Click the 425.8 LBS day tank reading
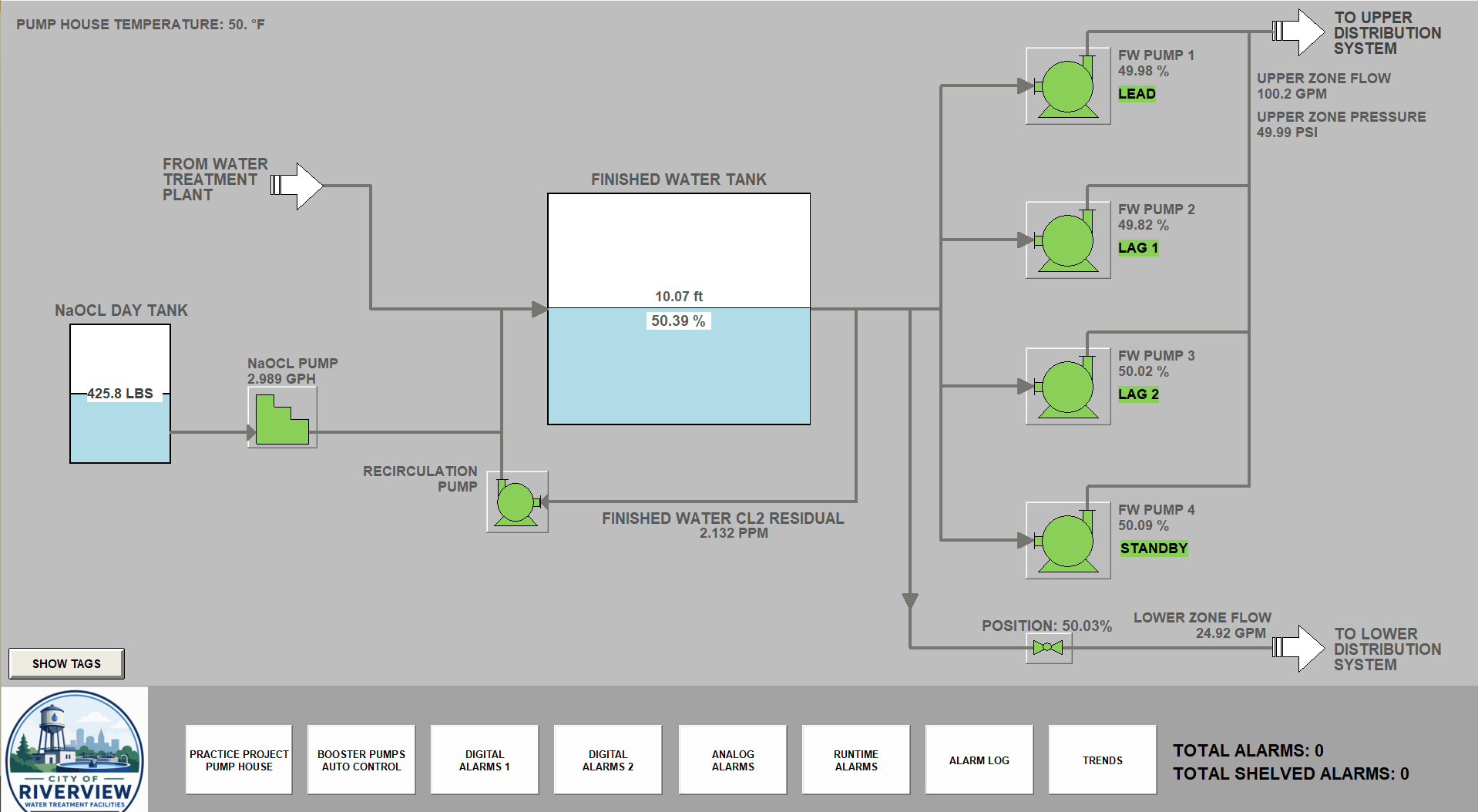 120,394
